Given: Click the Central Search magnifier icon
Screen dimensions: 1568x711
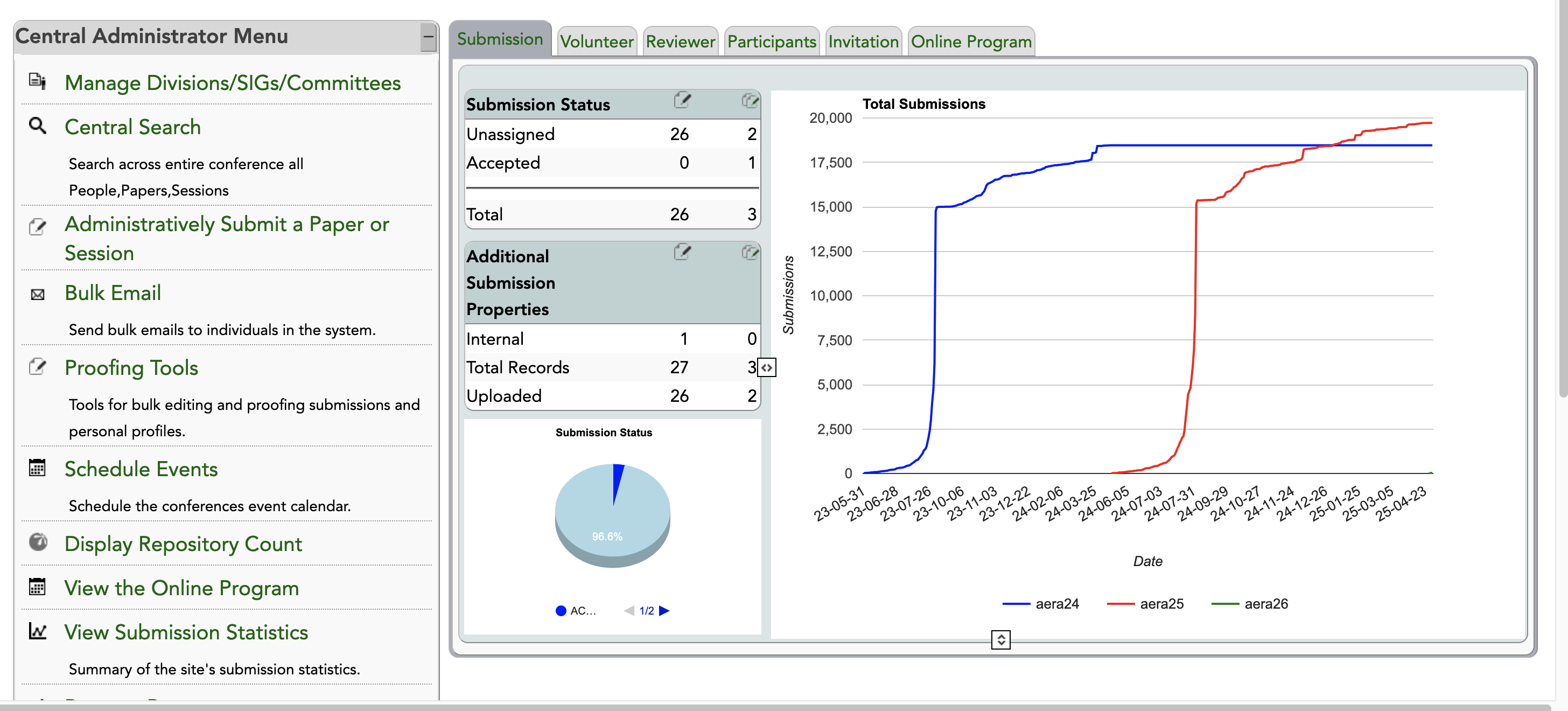Looking at the screenshot, I should [x=37, y=126].
